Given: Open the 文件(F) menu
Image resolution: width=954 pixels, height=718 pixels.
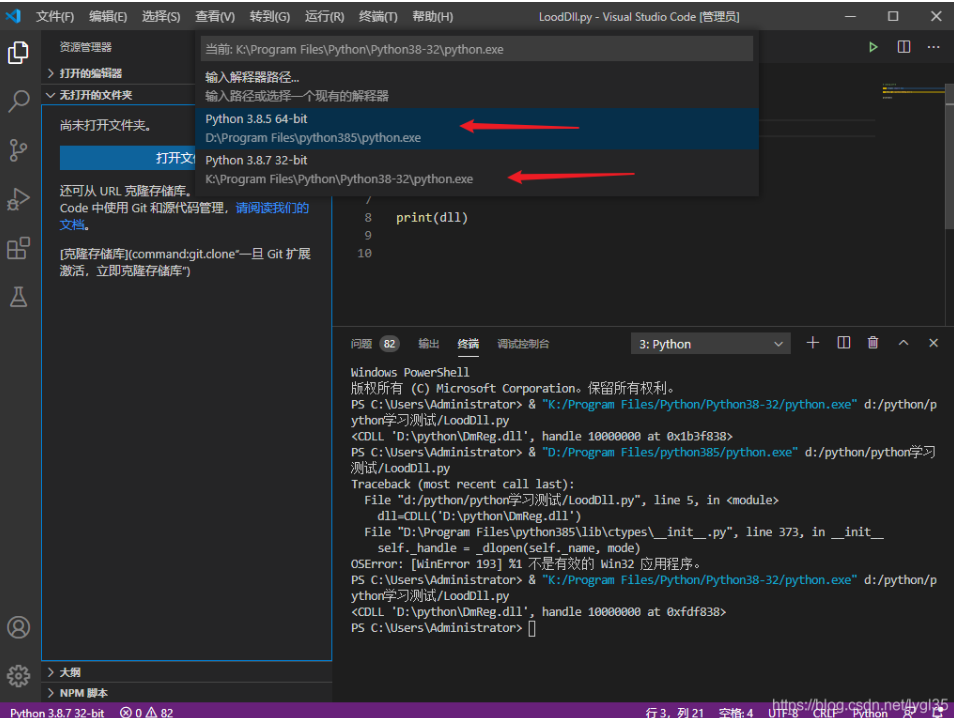Looking at the screenshot, I should coord(55,16).
